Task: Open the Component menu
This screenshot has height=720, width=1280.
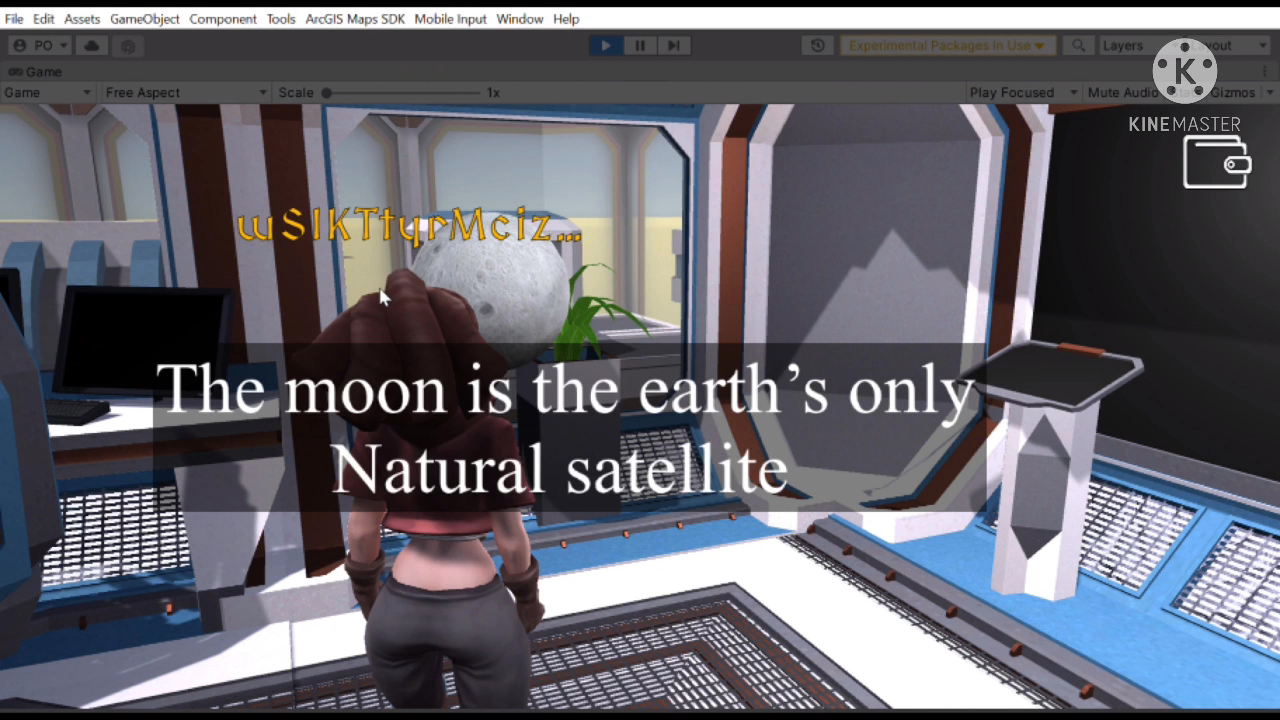Action: [223, 19]
